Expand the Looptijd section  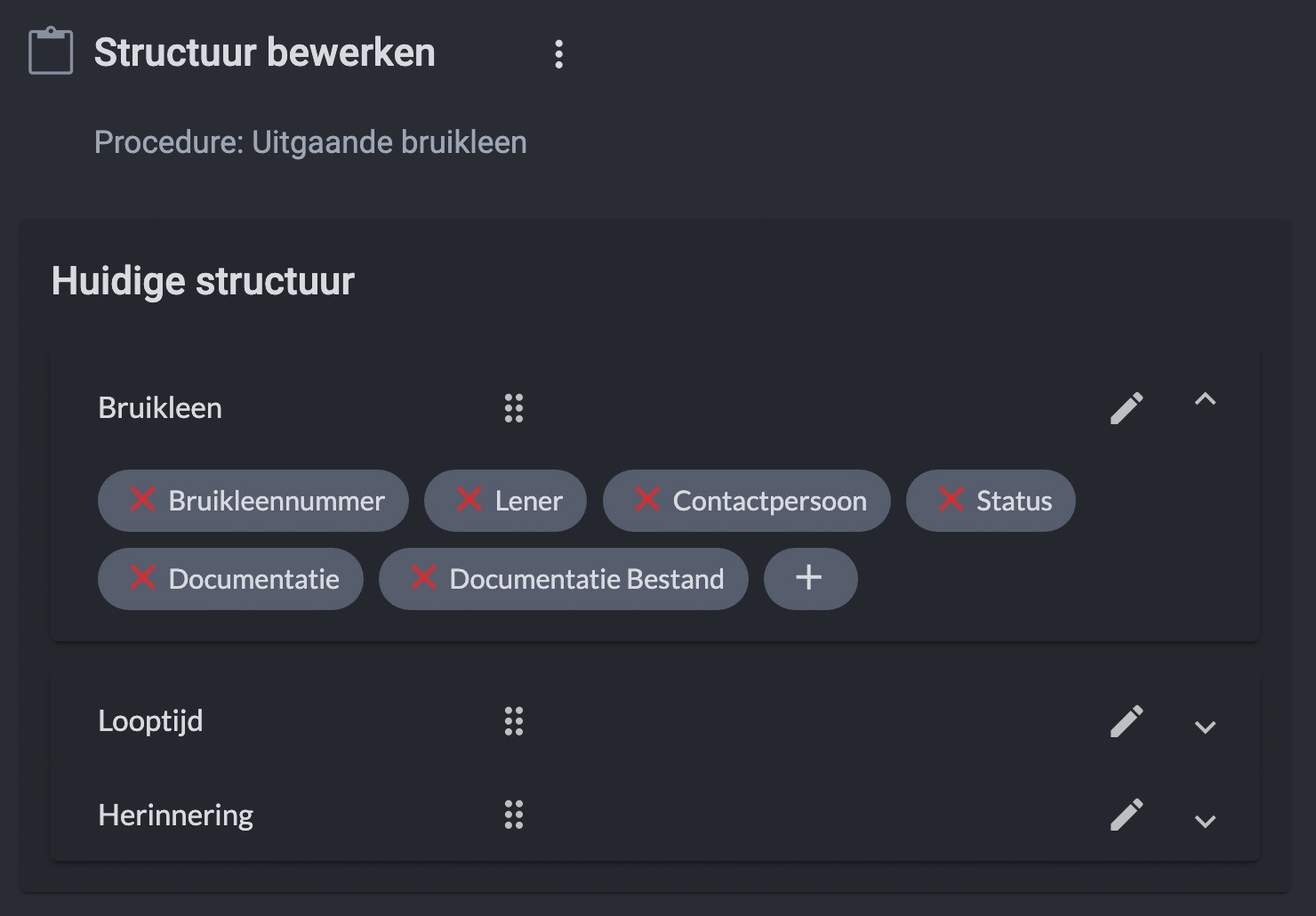(1205, 727)
